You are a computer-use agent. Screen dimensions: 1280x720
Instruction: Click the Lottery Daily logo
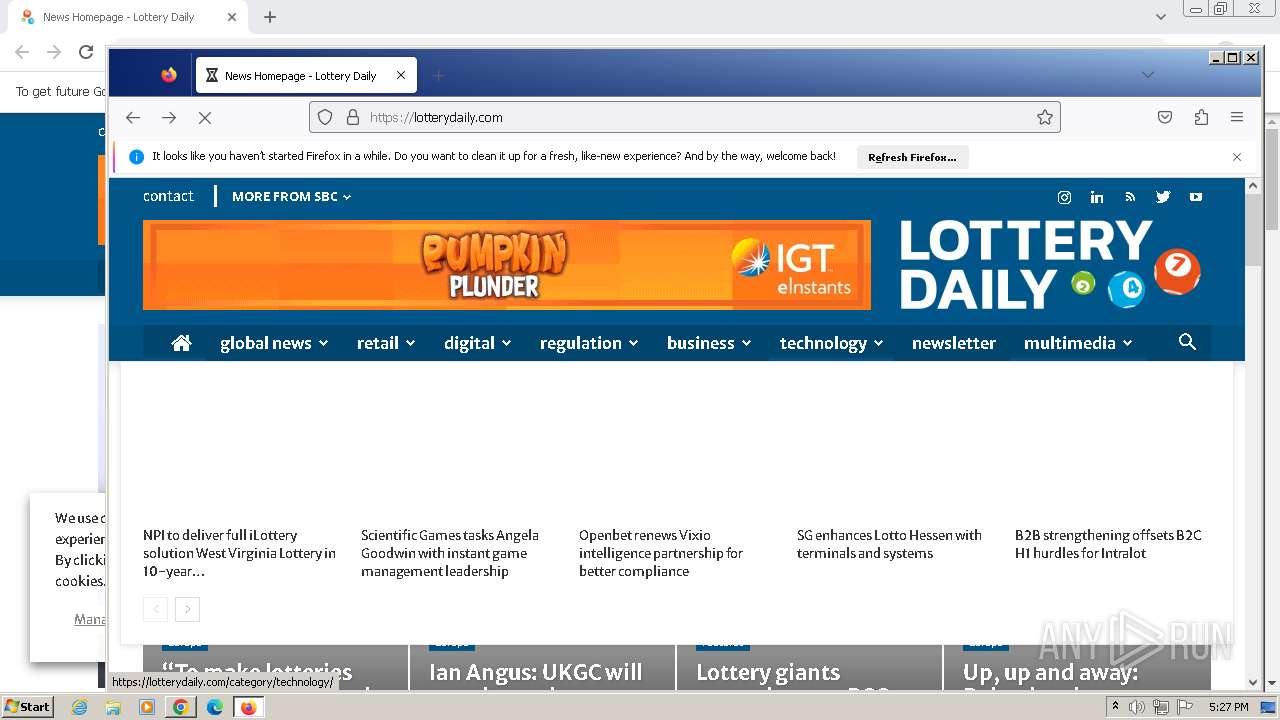click(x=1049, y=265)
